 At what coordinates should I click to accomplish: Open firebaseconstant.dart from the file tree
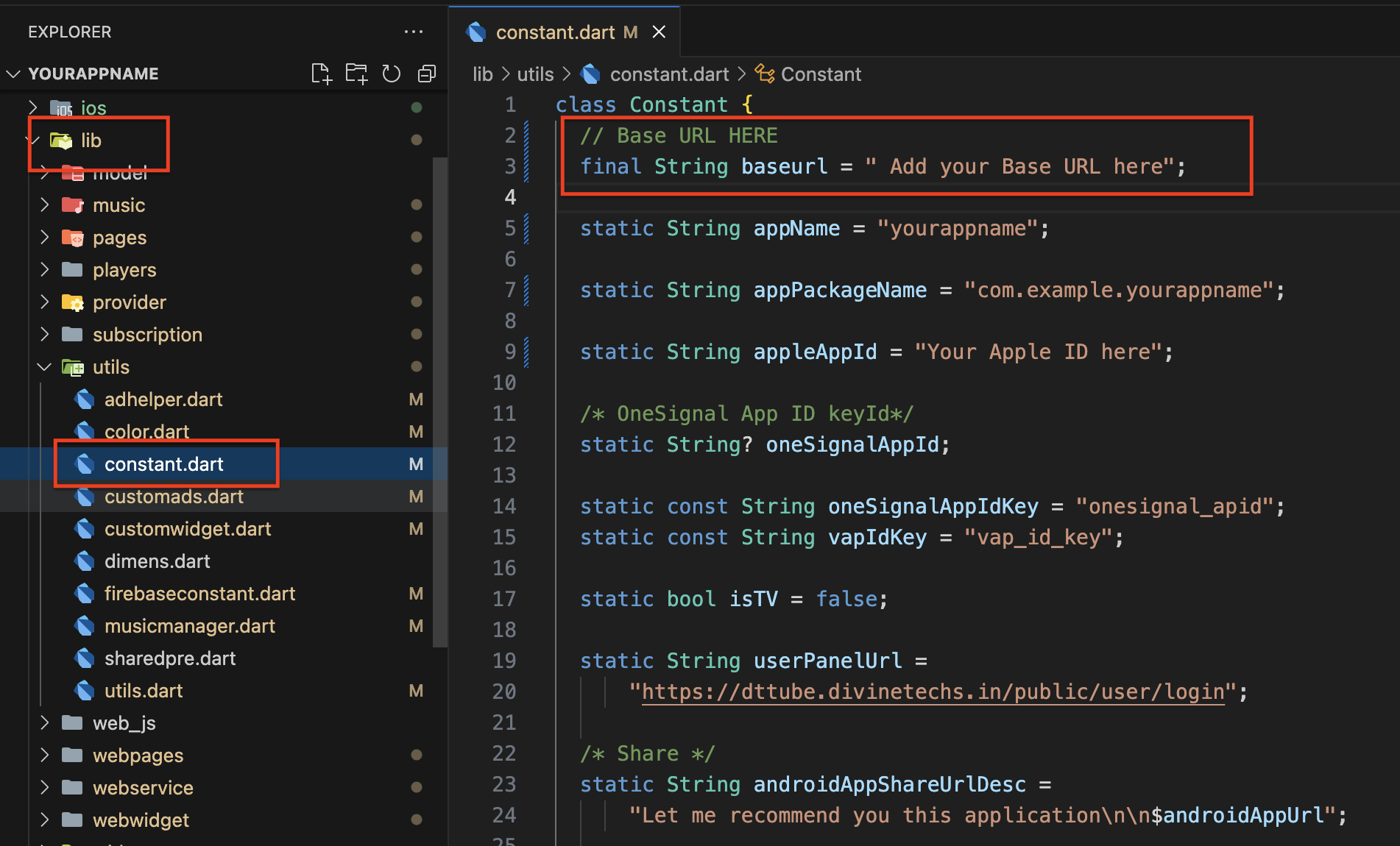pyautogui.click(x=199, y=594)
